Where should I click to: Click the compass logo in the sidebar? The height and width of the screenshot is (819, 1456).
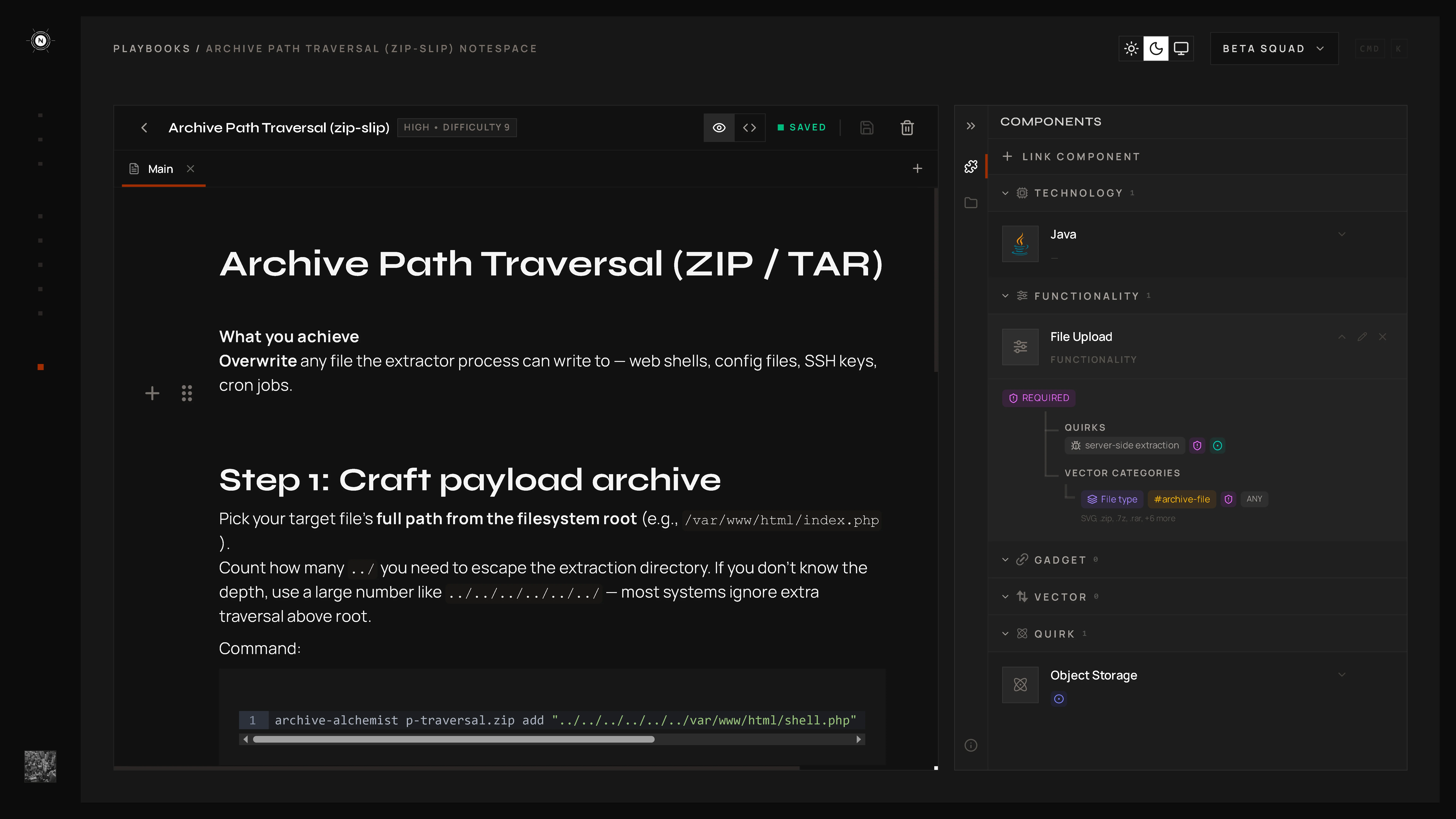[40, 41]
